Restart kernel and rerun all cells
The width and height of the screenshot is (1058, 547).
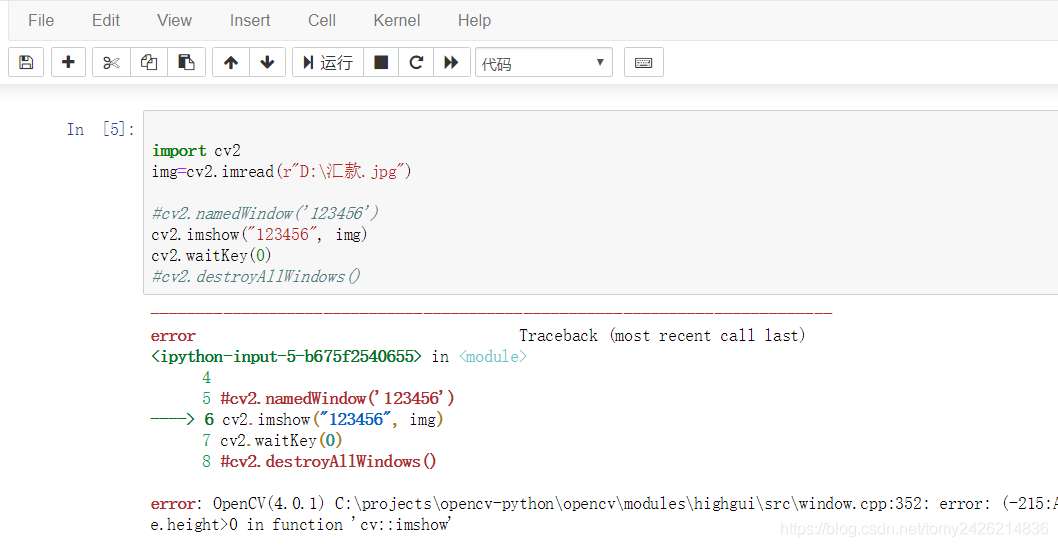pyautogui.click(x=451, y=62)
